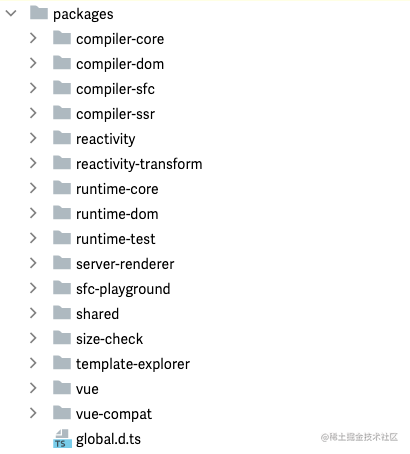Screen dimensions: 410x454
Task: Click the TypeScript icon of global.d.ts
Action: point(62,438)
